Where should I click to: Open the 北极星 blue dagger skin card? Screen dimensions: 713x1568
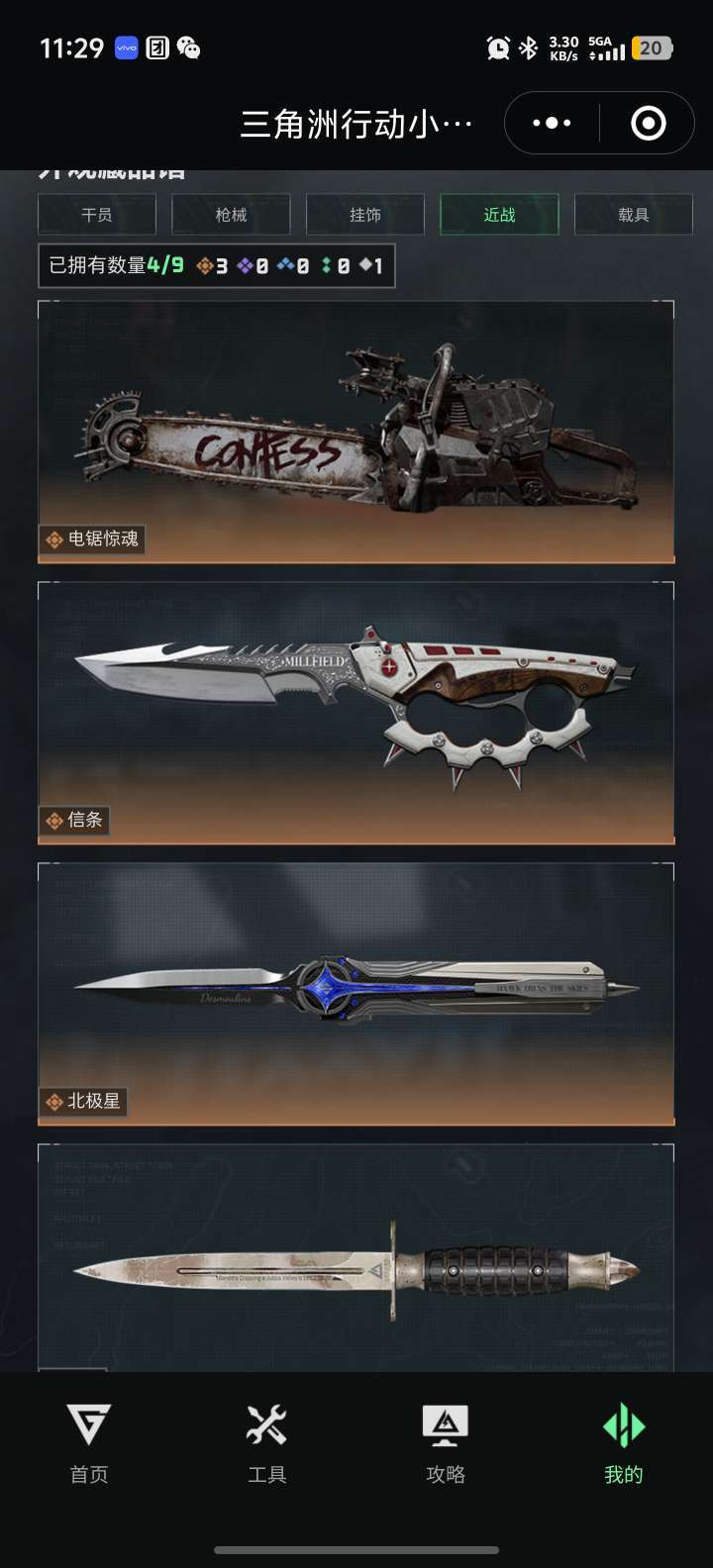[356, 994]
